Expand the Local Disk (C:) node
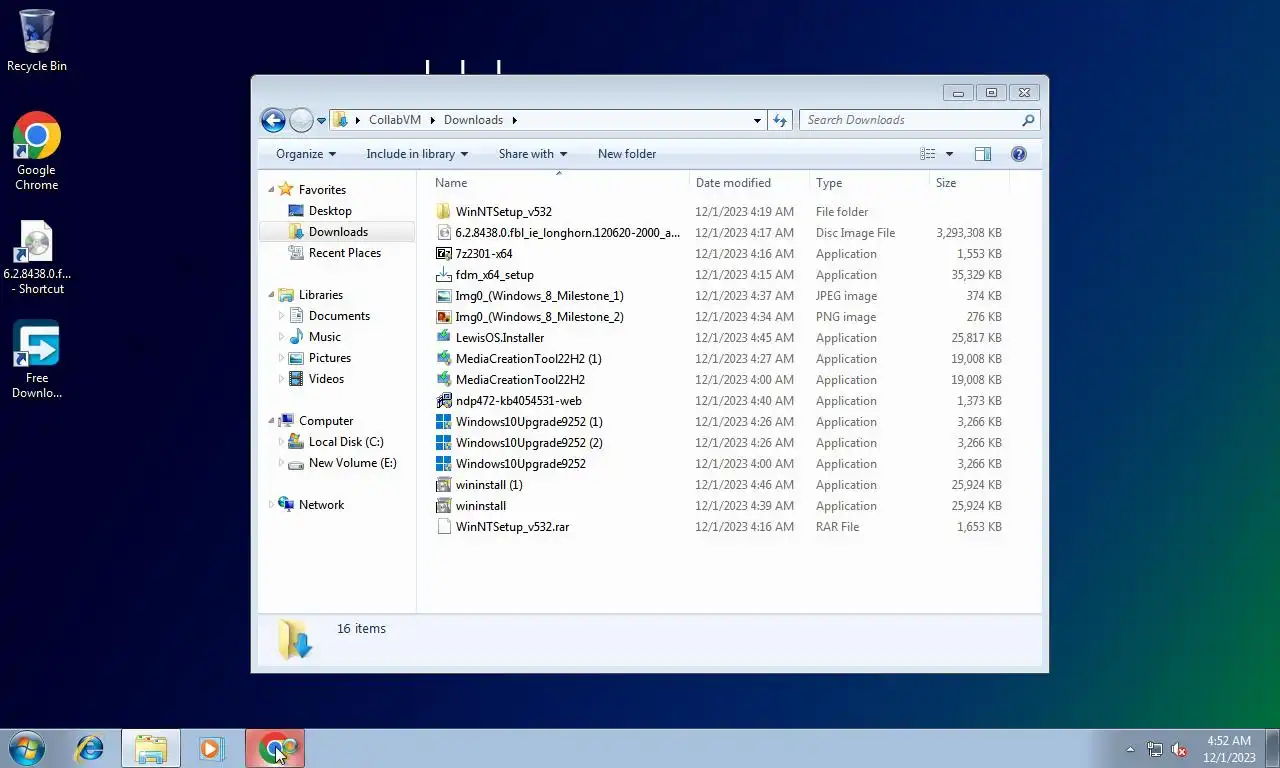Screen dimensions: 1280x768 click(281, 442)
